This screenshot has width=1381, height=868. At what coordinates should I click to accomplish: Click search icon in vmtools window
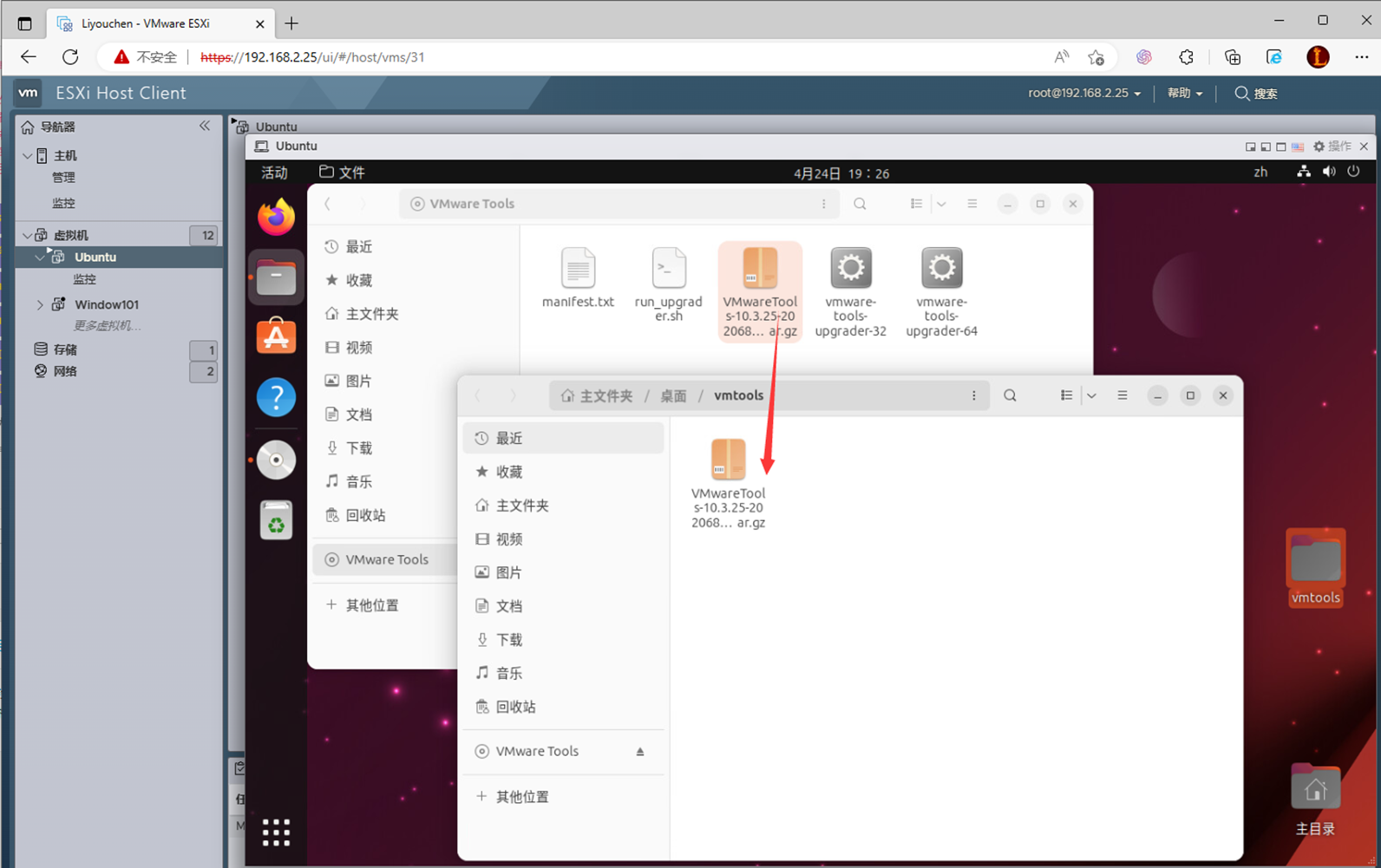pos(1010,395)
